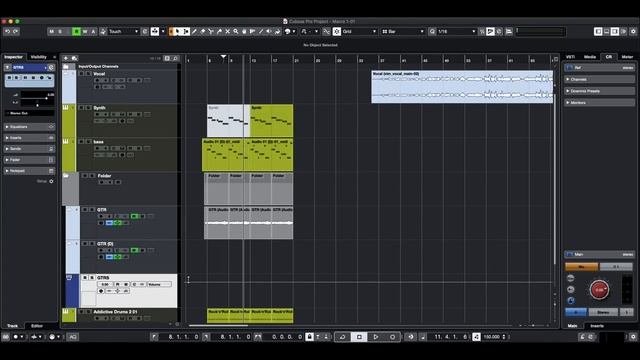Image resolution: width=640 pixels, height=360 pixels.
Task: Expand the Monitors section in Control Room
Action: coord(600,102)
